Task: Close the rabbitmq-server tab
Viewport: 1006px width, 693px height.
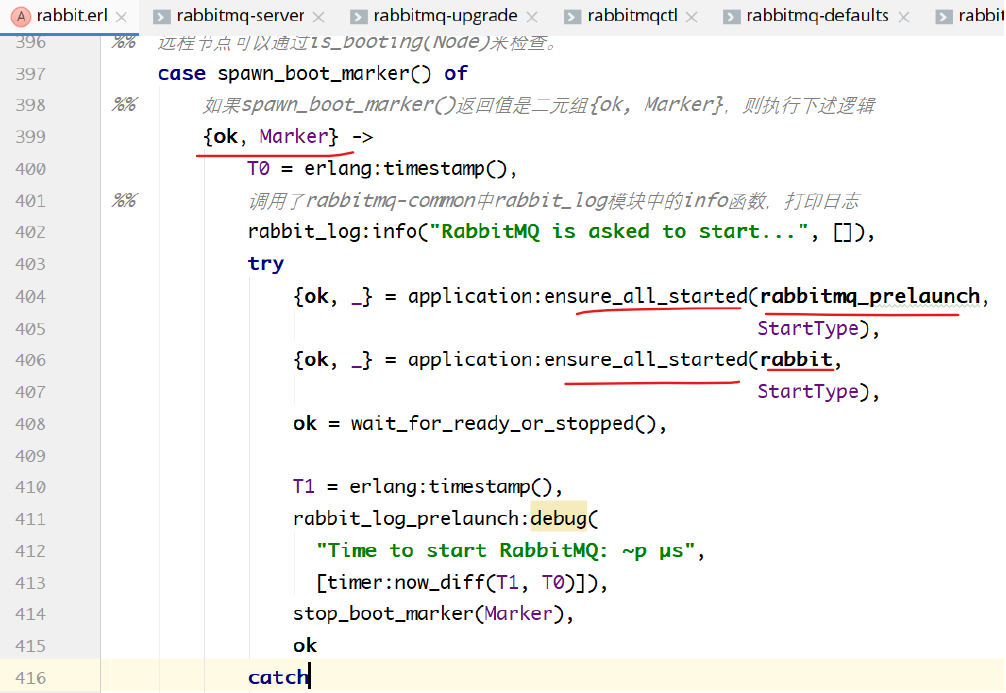Action: [x=318, y=17]
